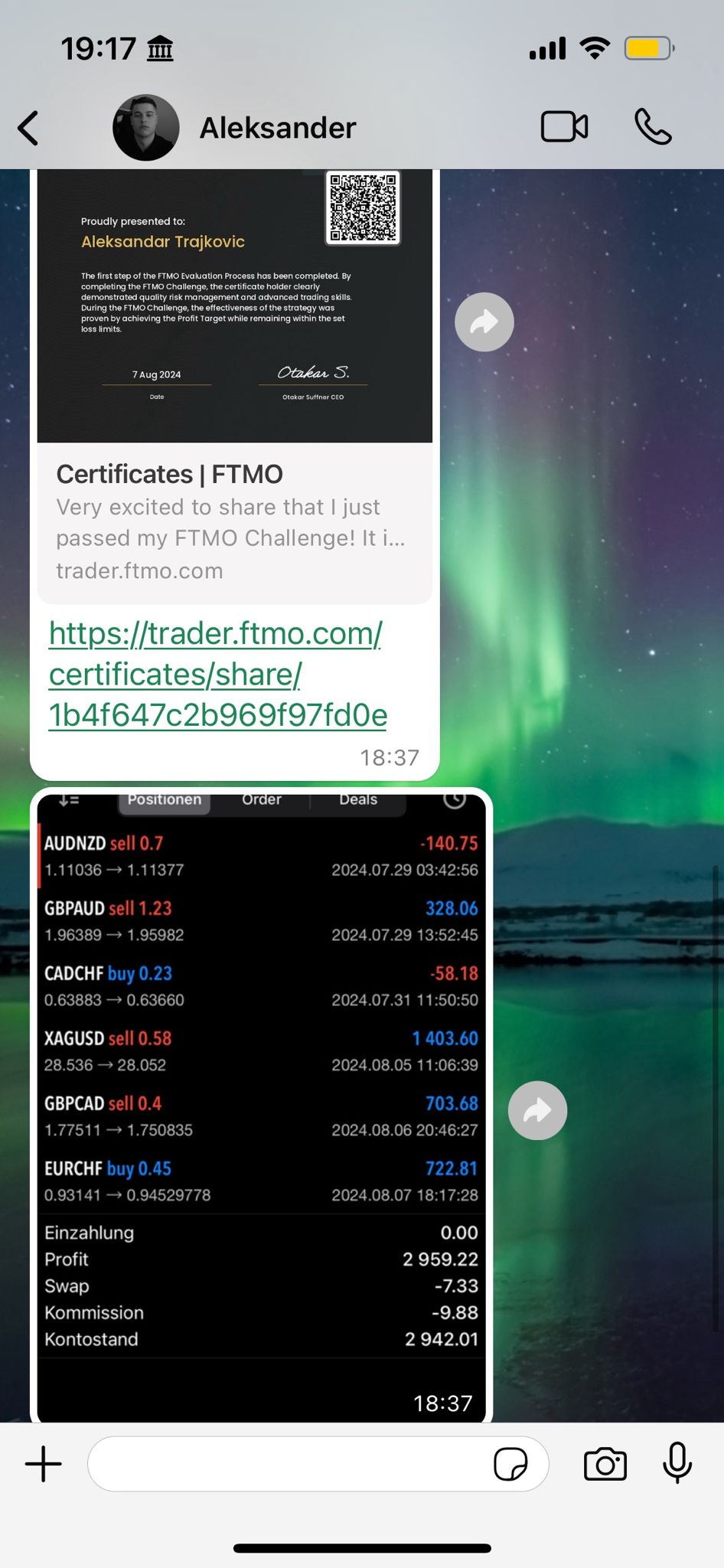Screen dimensions: 724x1568
Task: Open contact info via the name Aleksander
Action: pyautogui.click(x=278, y=128)
